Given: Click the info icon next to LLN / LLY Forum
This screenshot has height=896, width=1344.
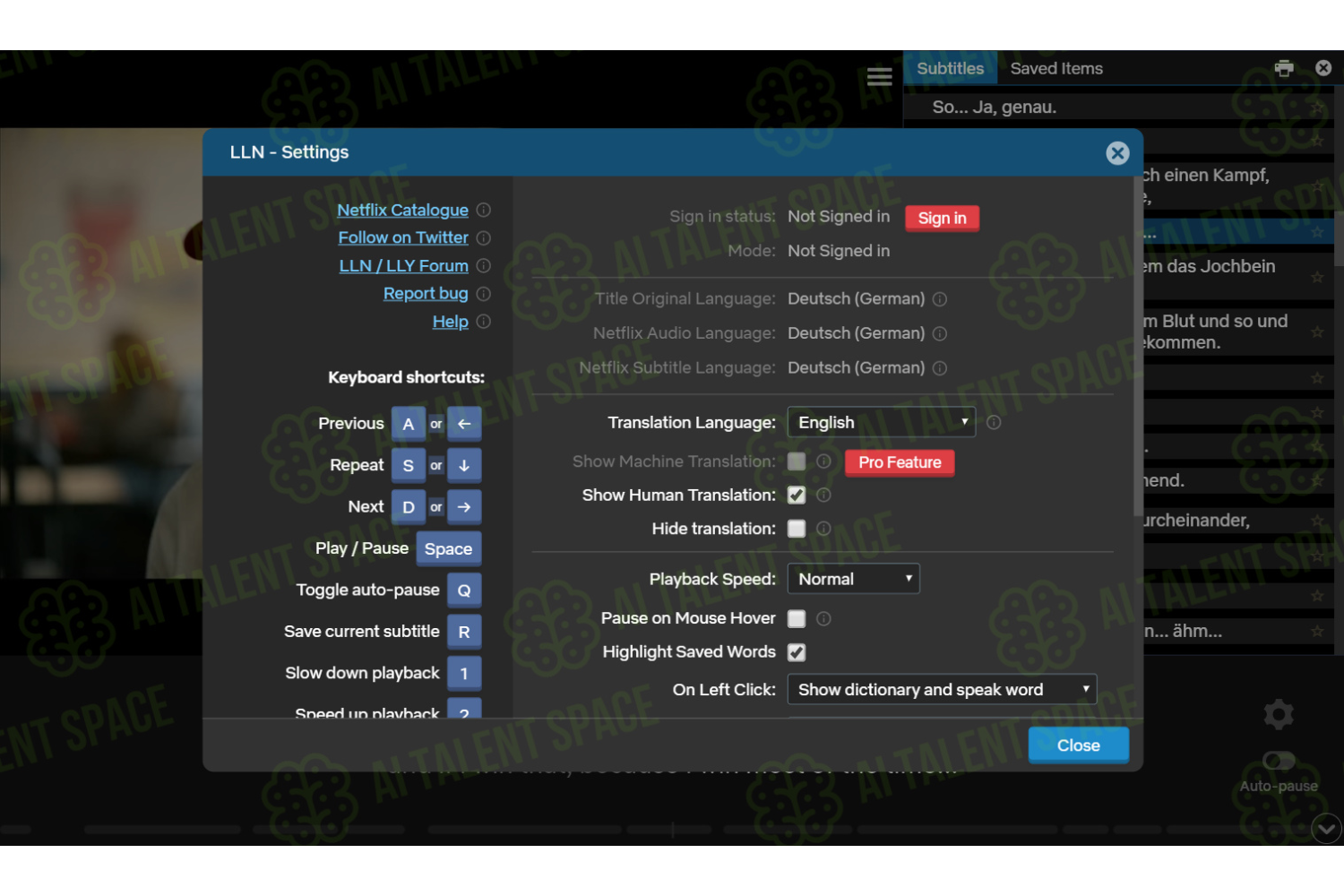Looking at the screenshot, I should coord(484,265).
